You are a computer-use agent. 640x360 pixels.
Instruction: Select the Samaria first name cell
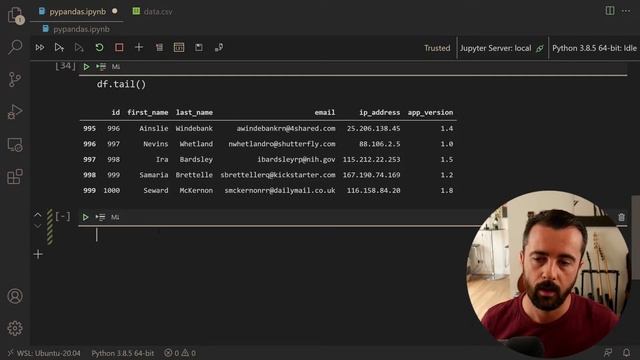pyautogui.click(x=153, y=175)
